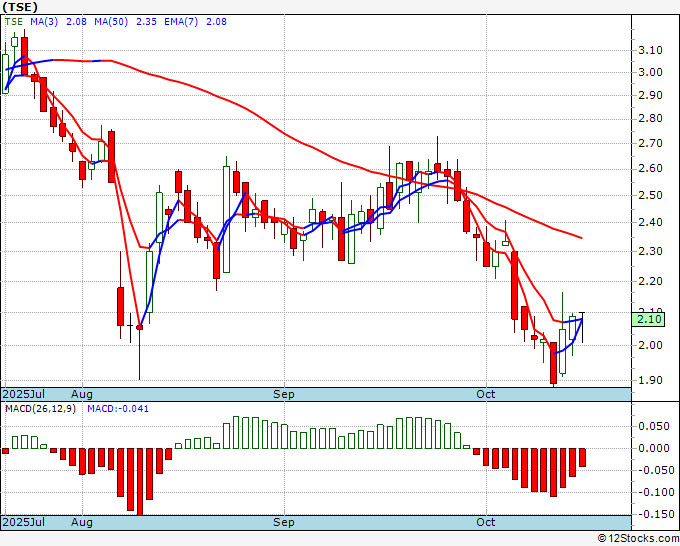Screen dimensions: 680x546
Task: Click the 3.10 price axis label
Action: pos(651,50)
